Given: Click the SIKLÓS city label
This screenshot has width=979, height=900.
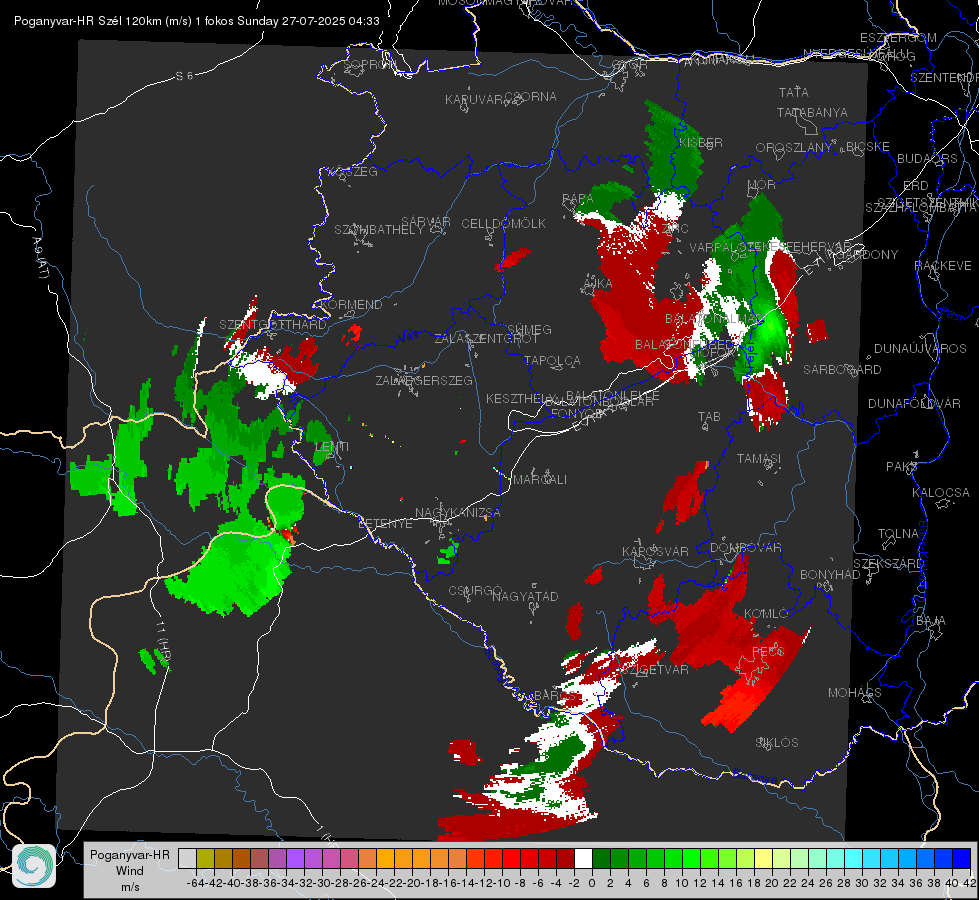Looking at the screenshot, I should click(x=777, y=743).
